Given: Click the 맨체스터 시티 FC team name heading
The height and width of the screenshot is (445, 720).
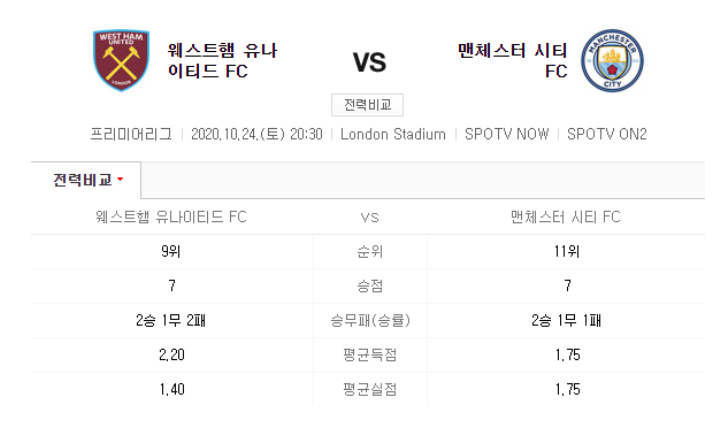Looking at the screenshot, I should (512, 61).
